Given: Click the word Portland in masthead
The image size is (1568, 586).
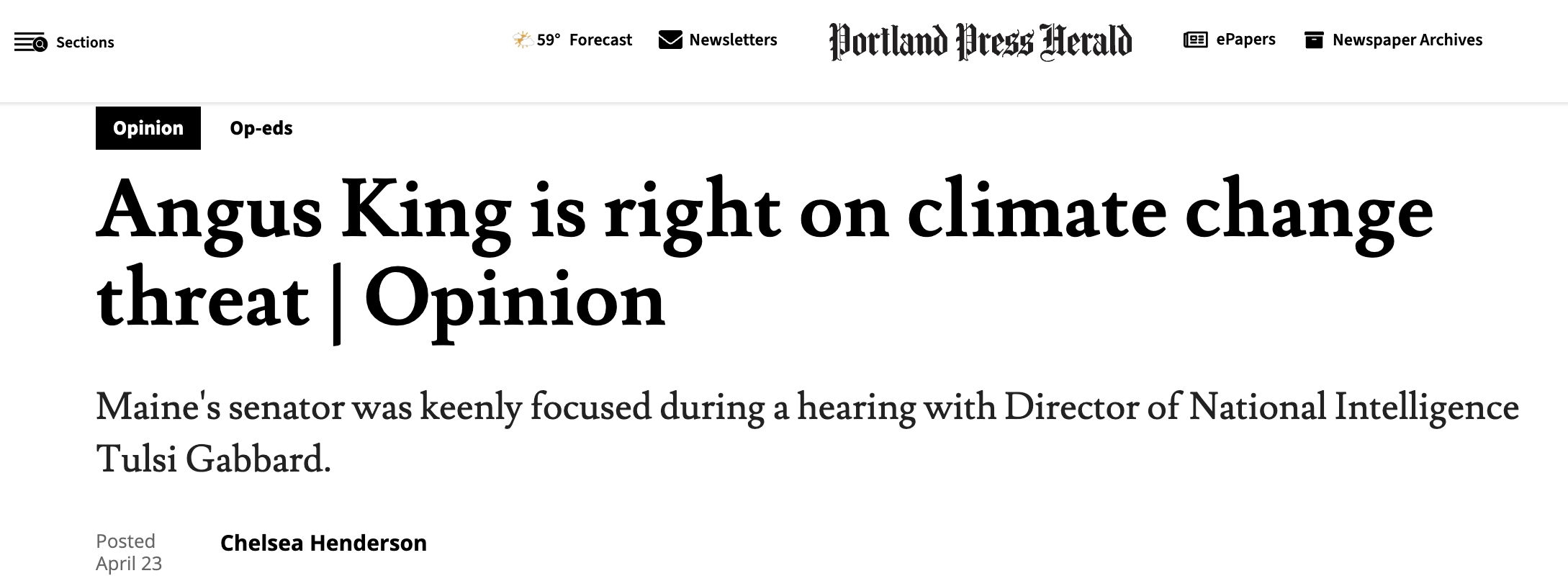Looking at the screenshot, I should click(888, 42).
